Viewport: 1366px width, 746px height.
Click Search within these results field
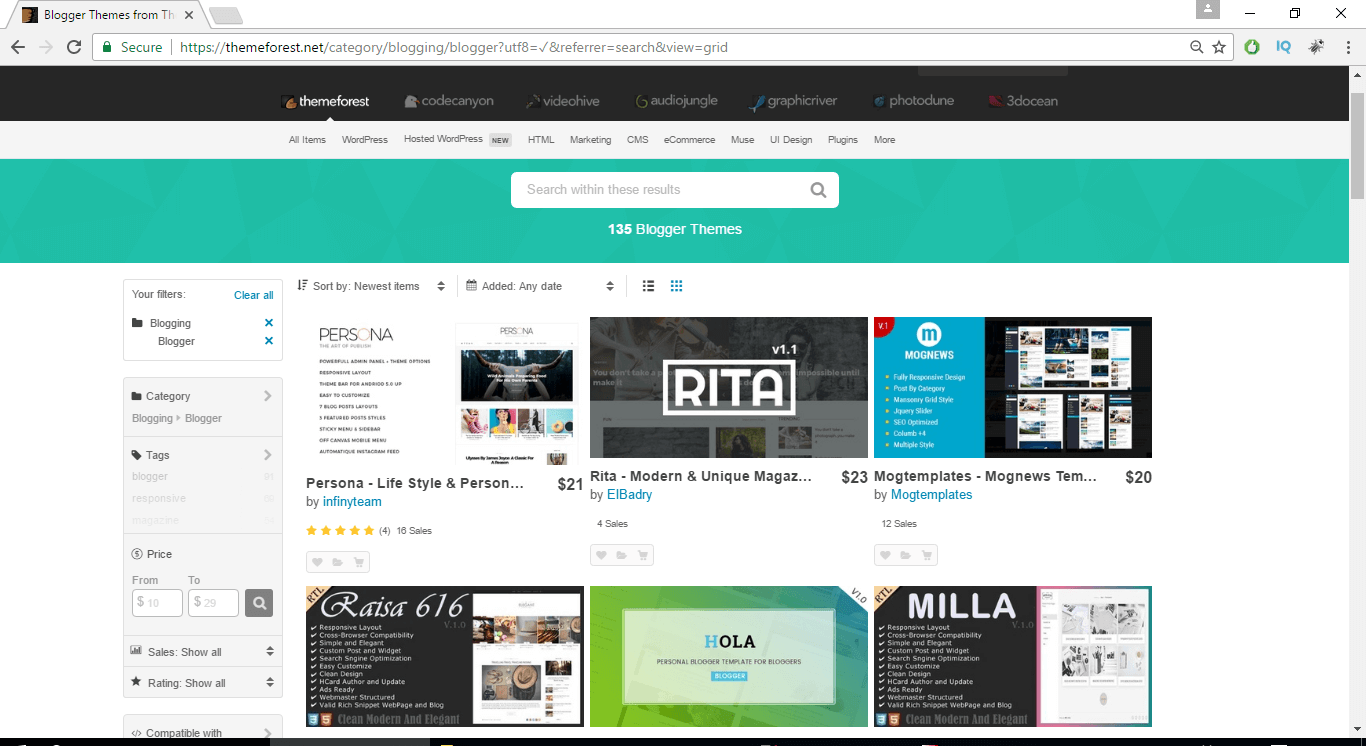660,190
